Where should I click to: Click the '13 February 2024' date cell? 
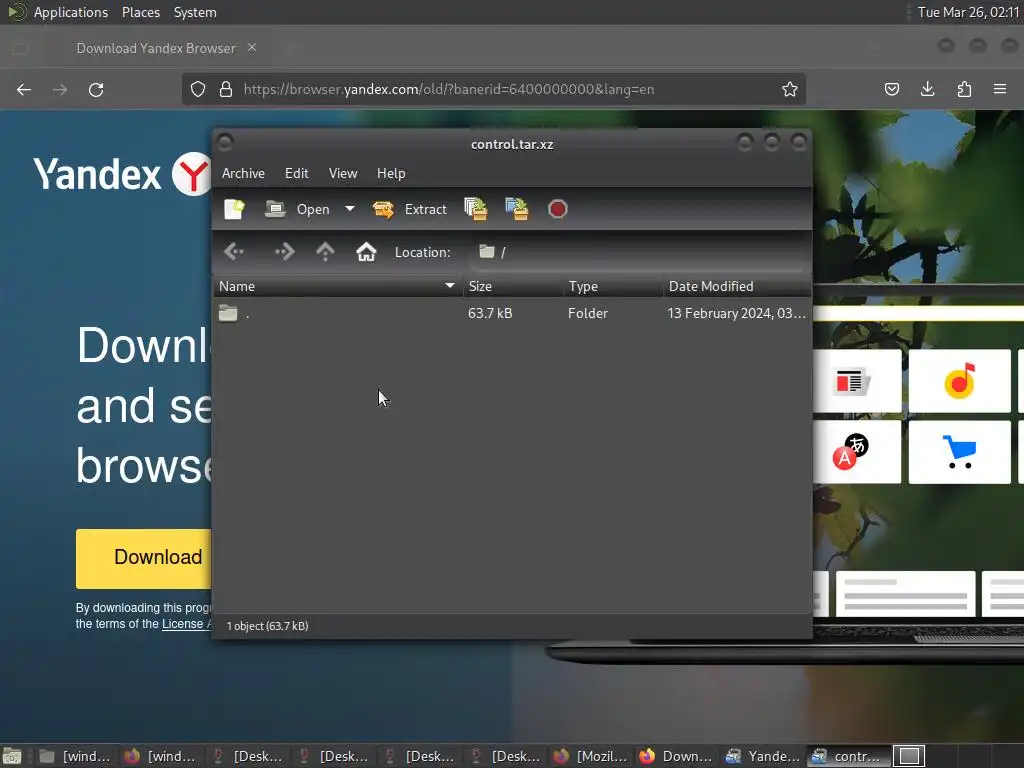[737, 313]
